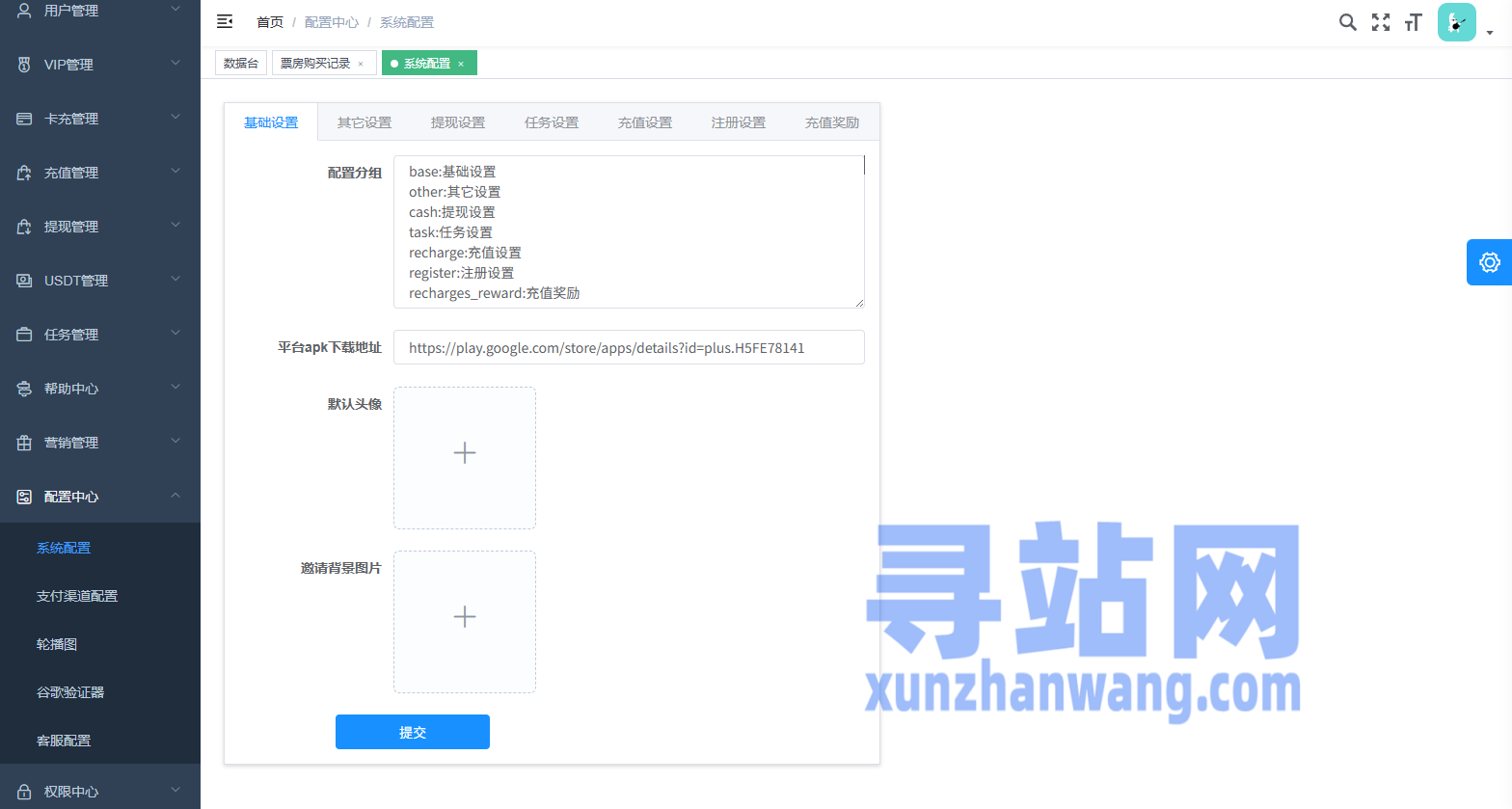Click the search magnifier icon in header
Screen dimensions: 1512x809
[x=1347, y=22]
